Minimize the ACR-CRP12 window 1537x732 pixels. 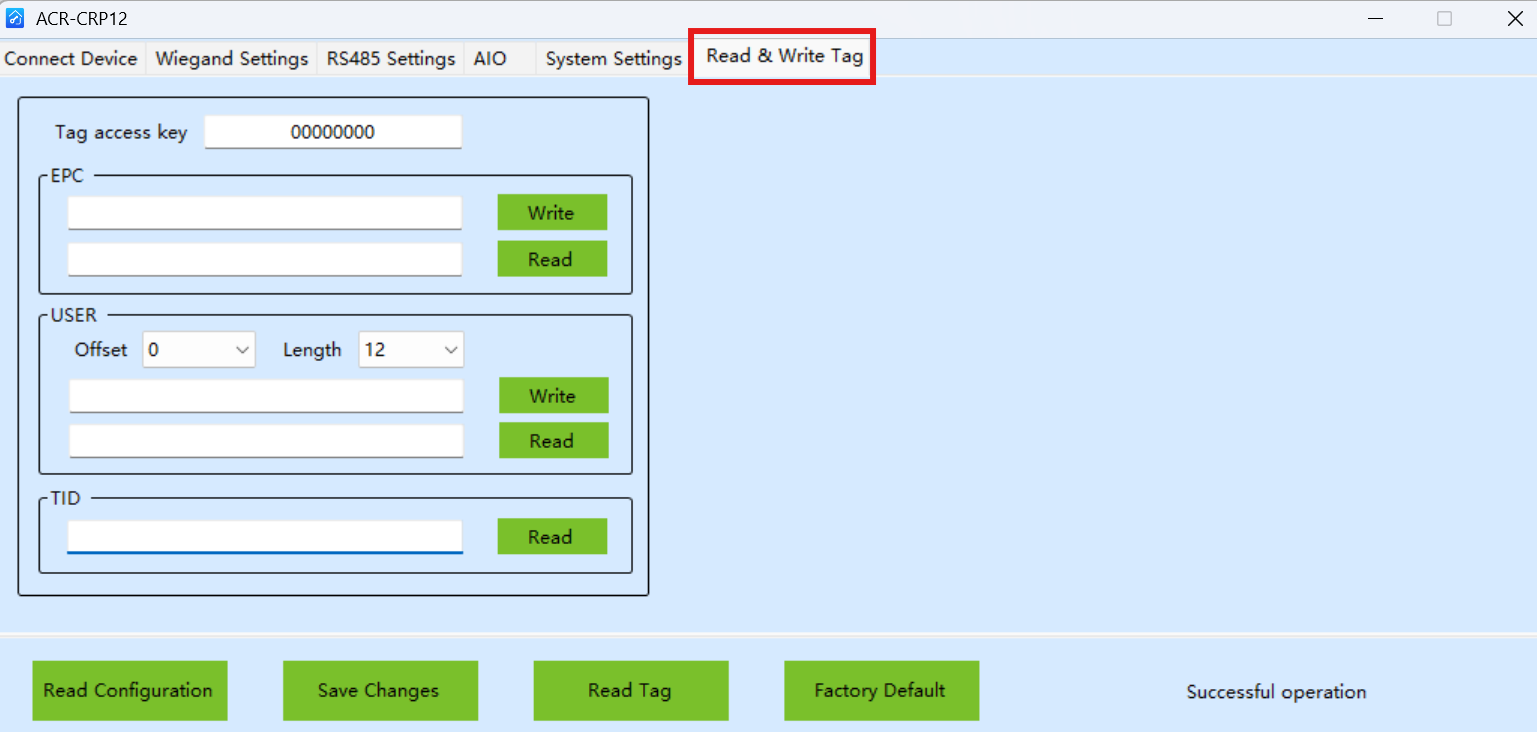point(1375,18)
